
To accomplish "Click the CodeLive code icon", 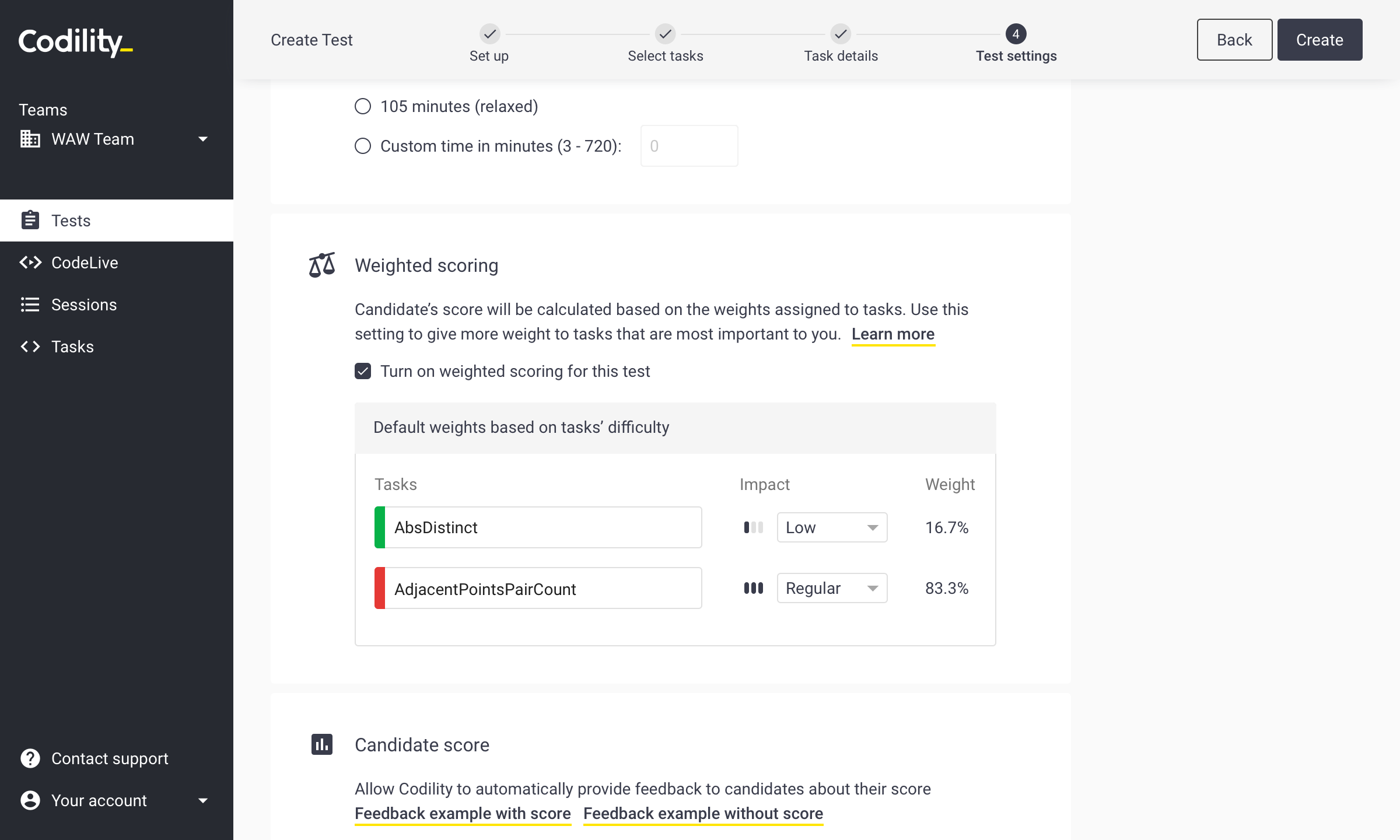I will tap(30, 262).
